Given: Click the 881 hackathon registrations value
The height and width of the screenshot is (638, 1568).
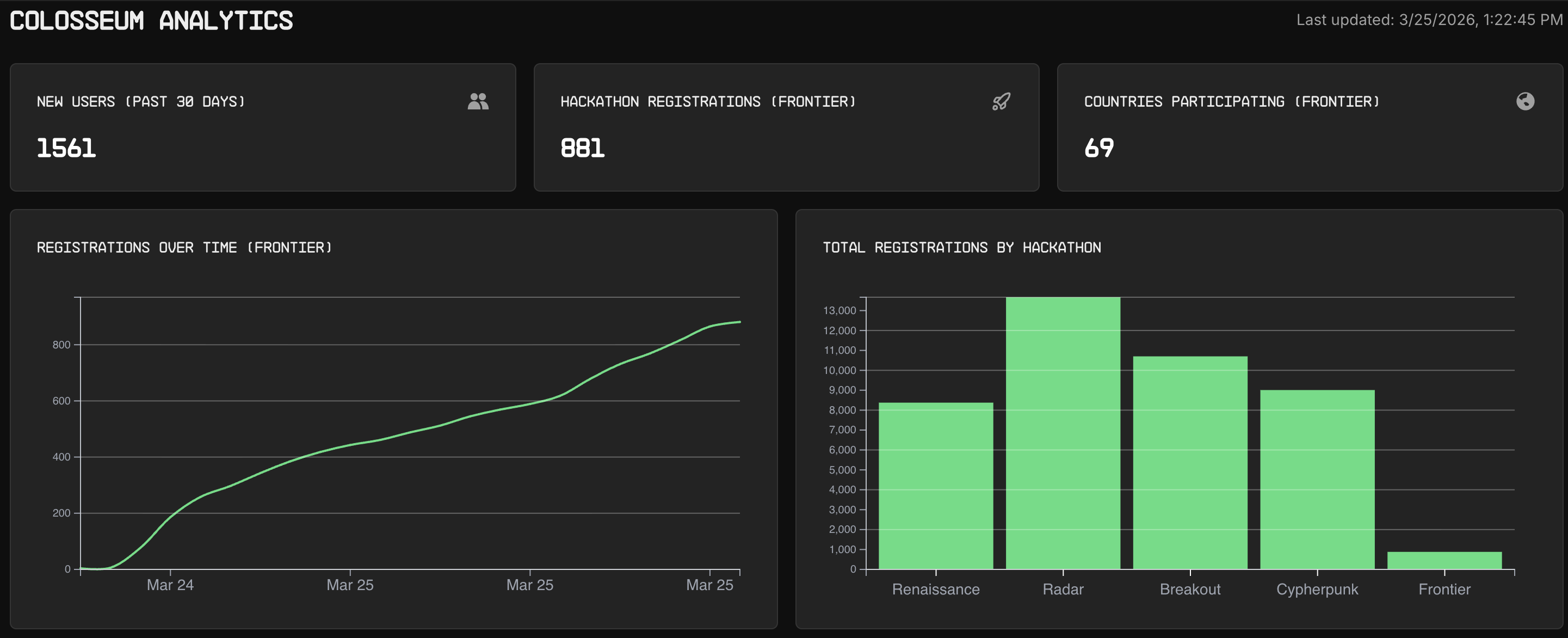Looking at the screenshot, I should coord(583,148).
